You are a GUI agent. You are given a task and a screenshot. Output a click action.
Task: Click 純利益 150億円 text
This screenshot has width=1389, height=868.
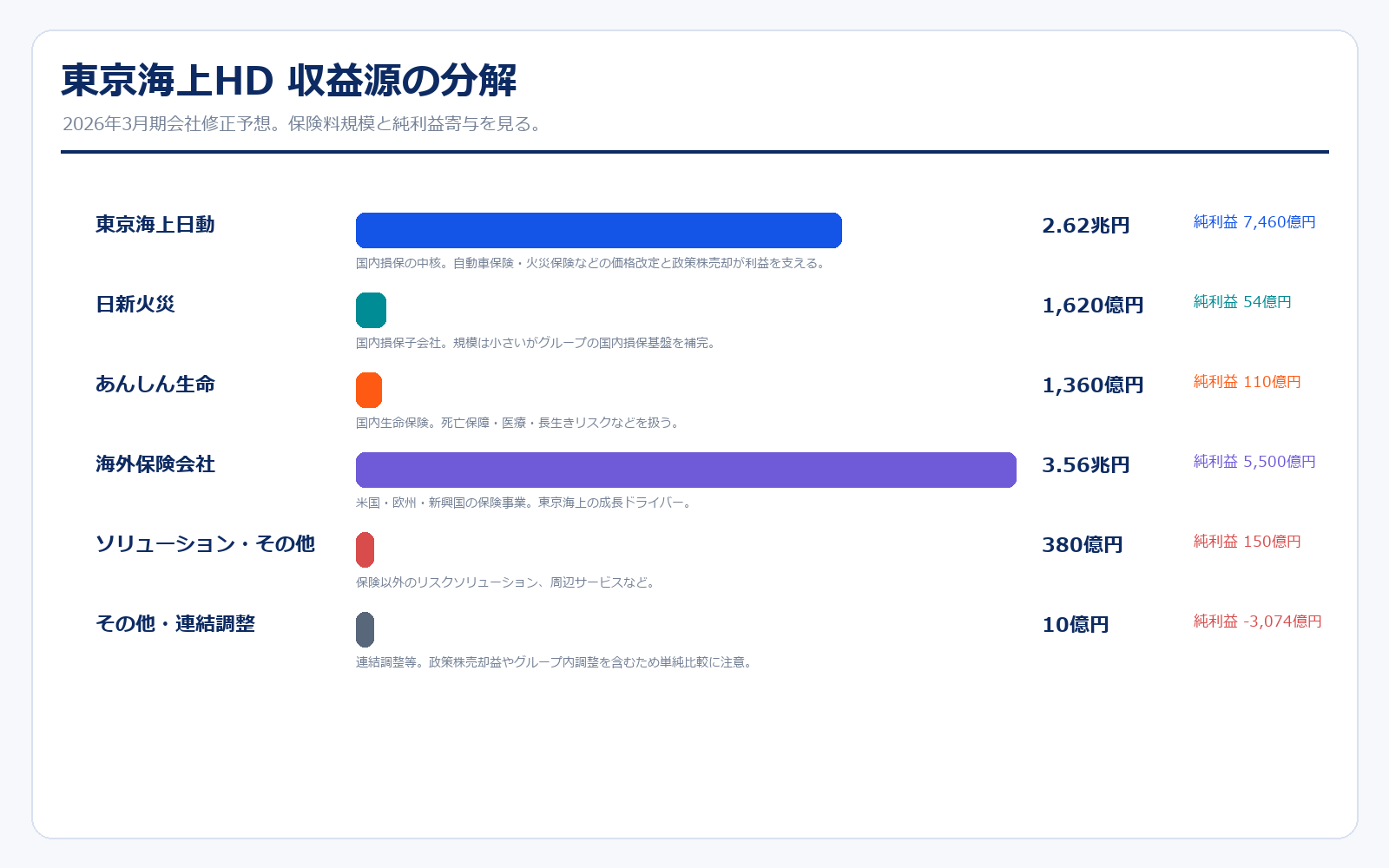(1247, 542)
